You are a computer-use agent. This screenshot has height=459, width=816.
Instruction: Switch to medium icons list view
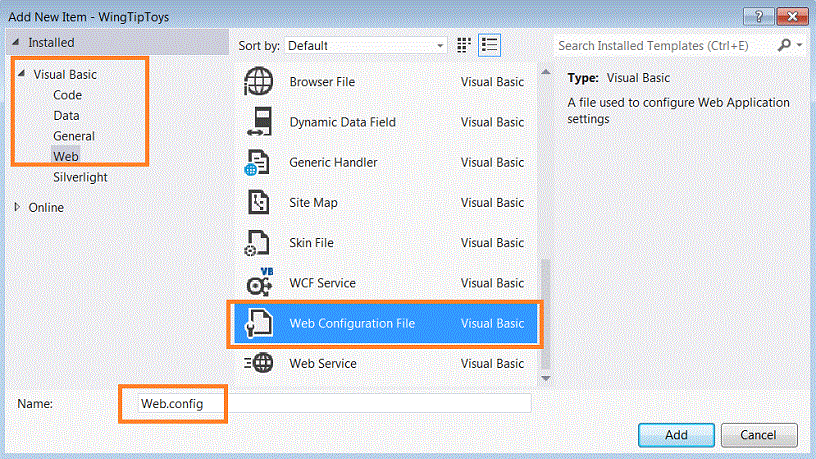[x=489, y=45]
